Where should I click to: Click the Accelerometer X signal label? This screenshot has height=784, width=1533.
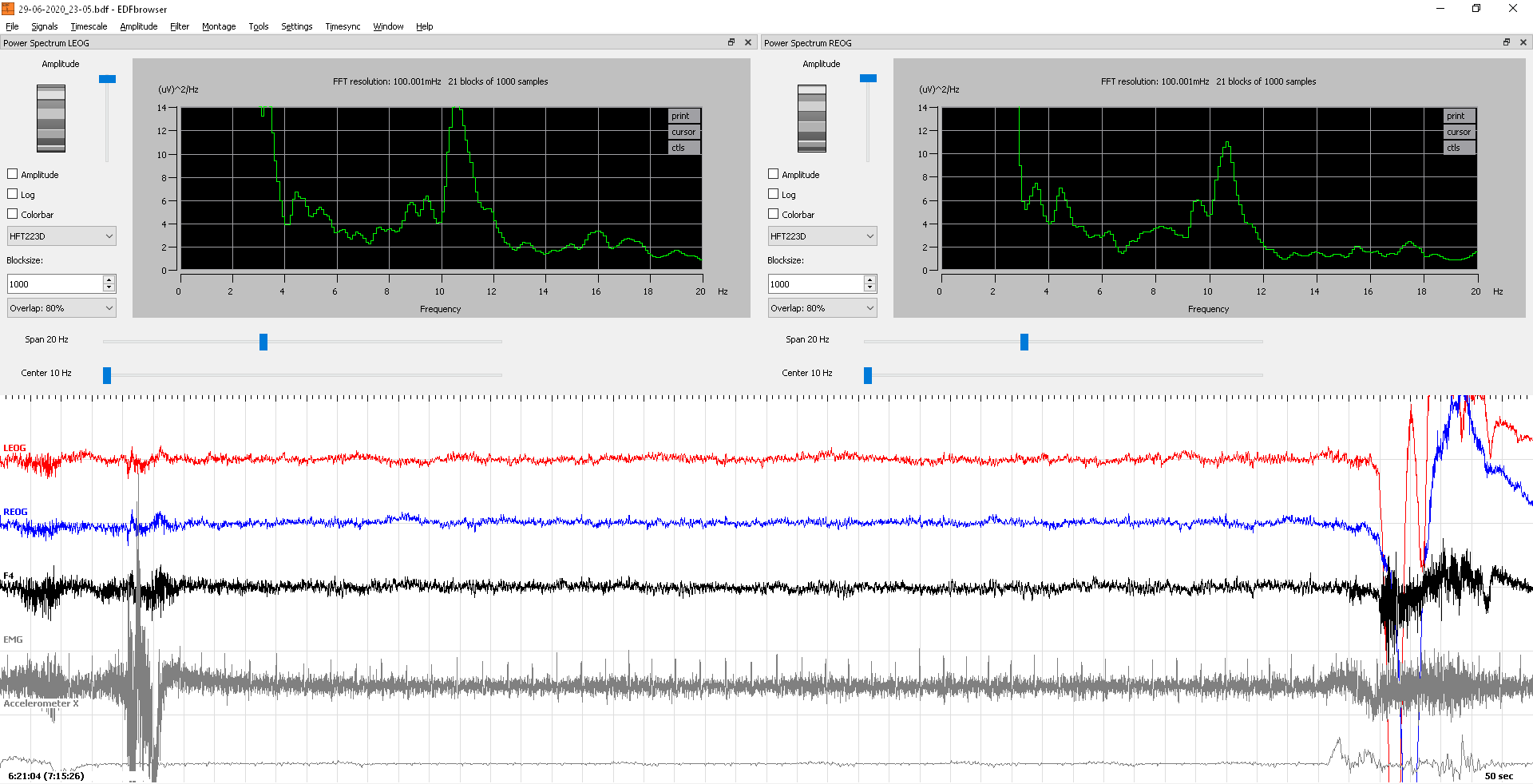click(x=41, y=703)
